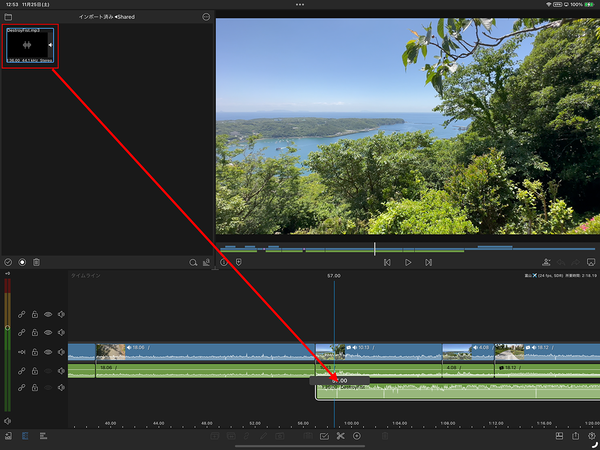Open the clip editor checkmark icon
Screen dimensions: 600x450
pyautogui.click(x=324, y=436)
